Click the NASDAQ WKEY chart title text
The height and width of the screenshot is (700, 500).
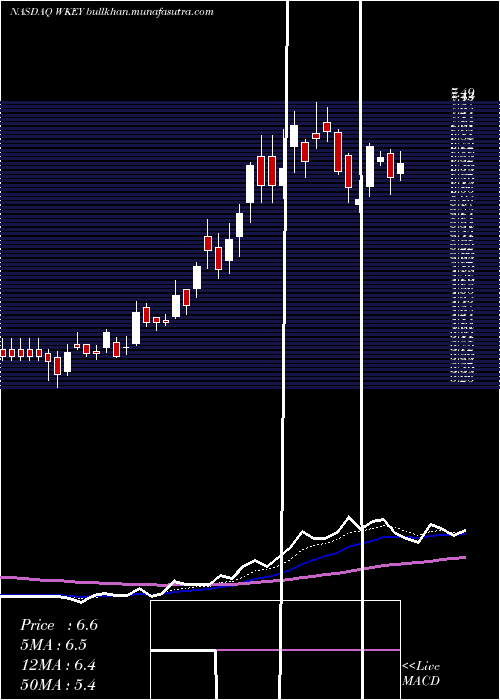112,12
